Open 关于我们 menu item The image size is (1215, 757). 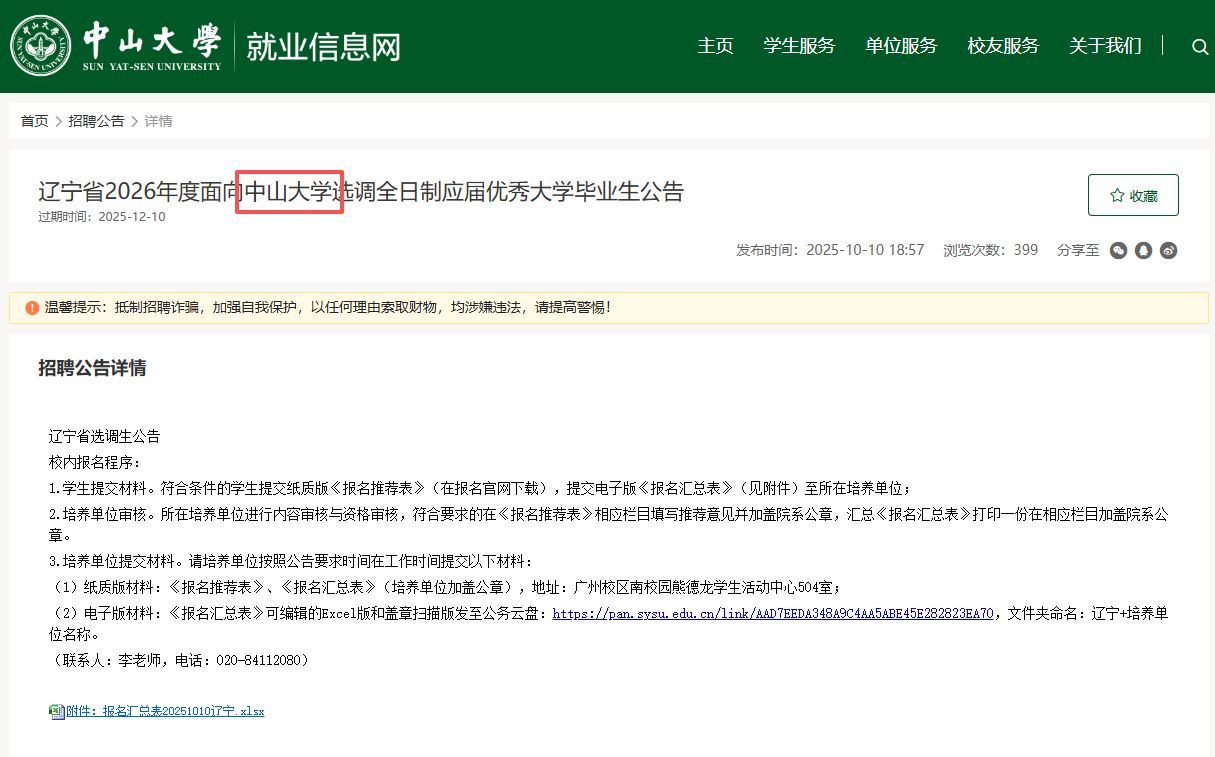point(1105,46)
